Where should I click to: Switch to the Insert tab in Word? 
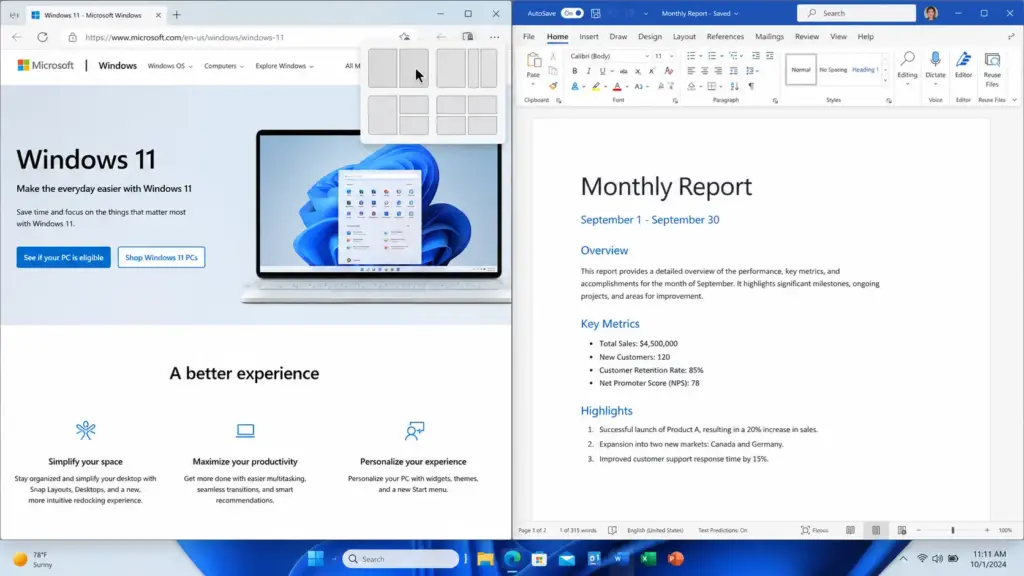(x=588, y=37)
